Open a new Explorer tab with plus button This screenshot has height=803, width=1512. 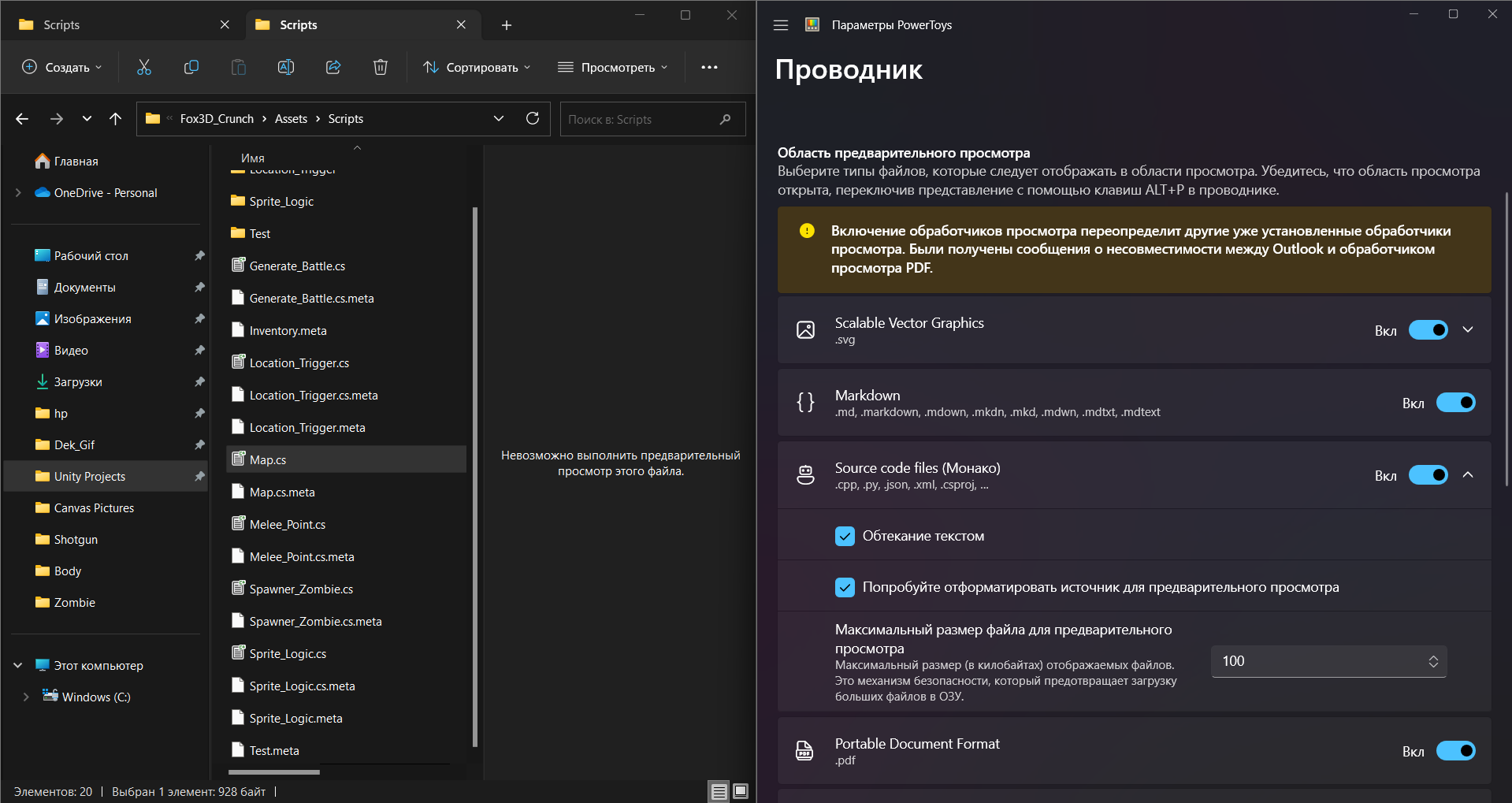tap(506, 25)
